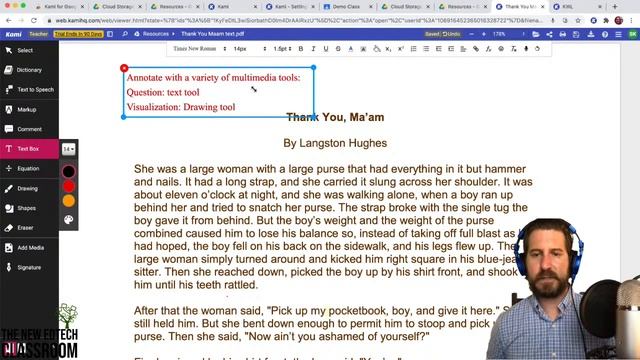Delete text box with red X handle

[x=124, y=68]
